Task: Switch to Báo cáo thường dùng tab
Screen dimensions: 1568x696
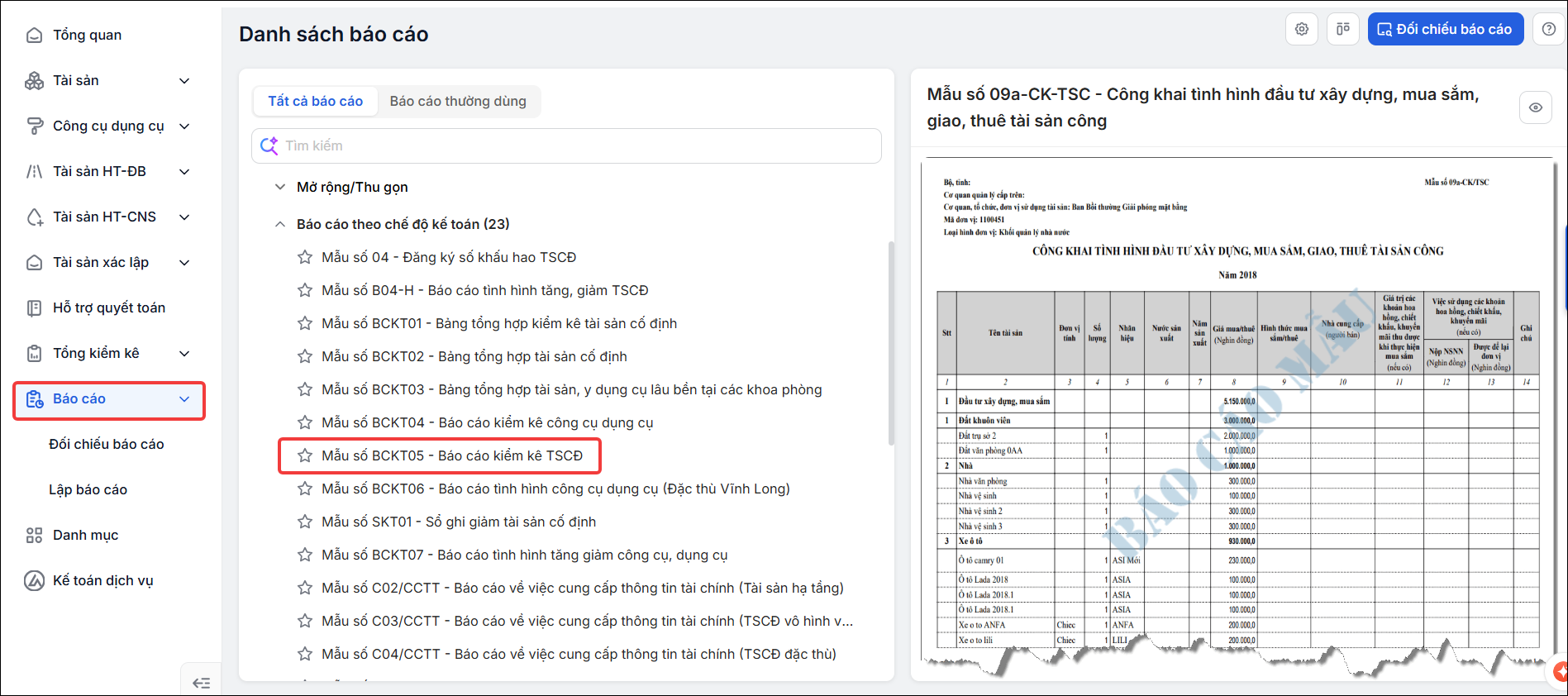Action: click(x=458, y=101)
